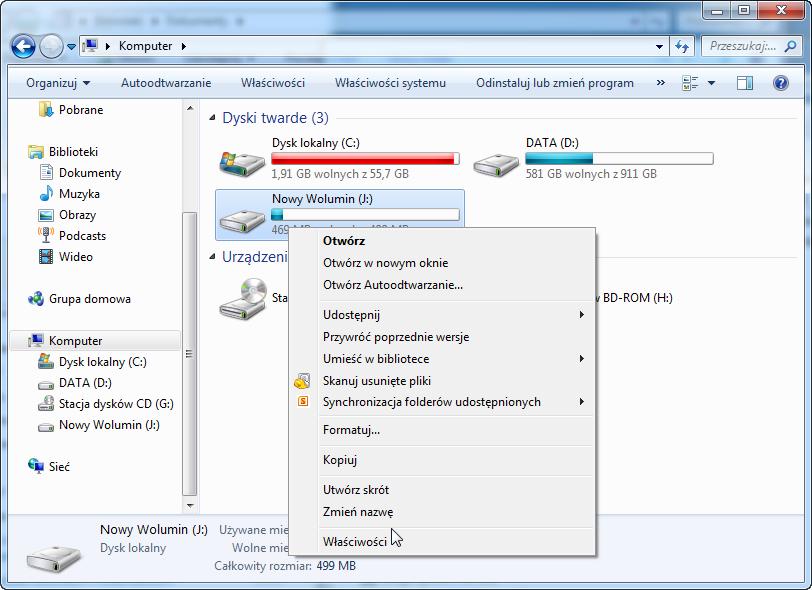This screenshot has height=590, width=812.
Task: Click the DATA (D:) usage bar
Action: pyautogui.click(x=619, y=159)
